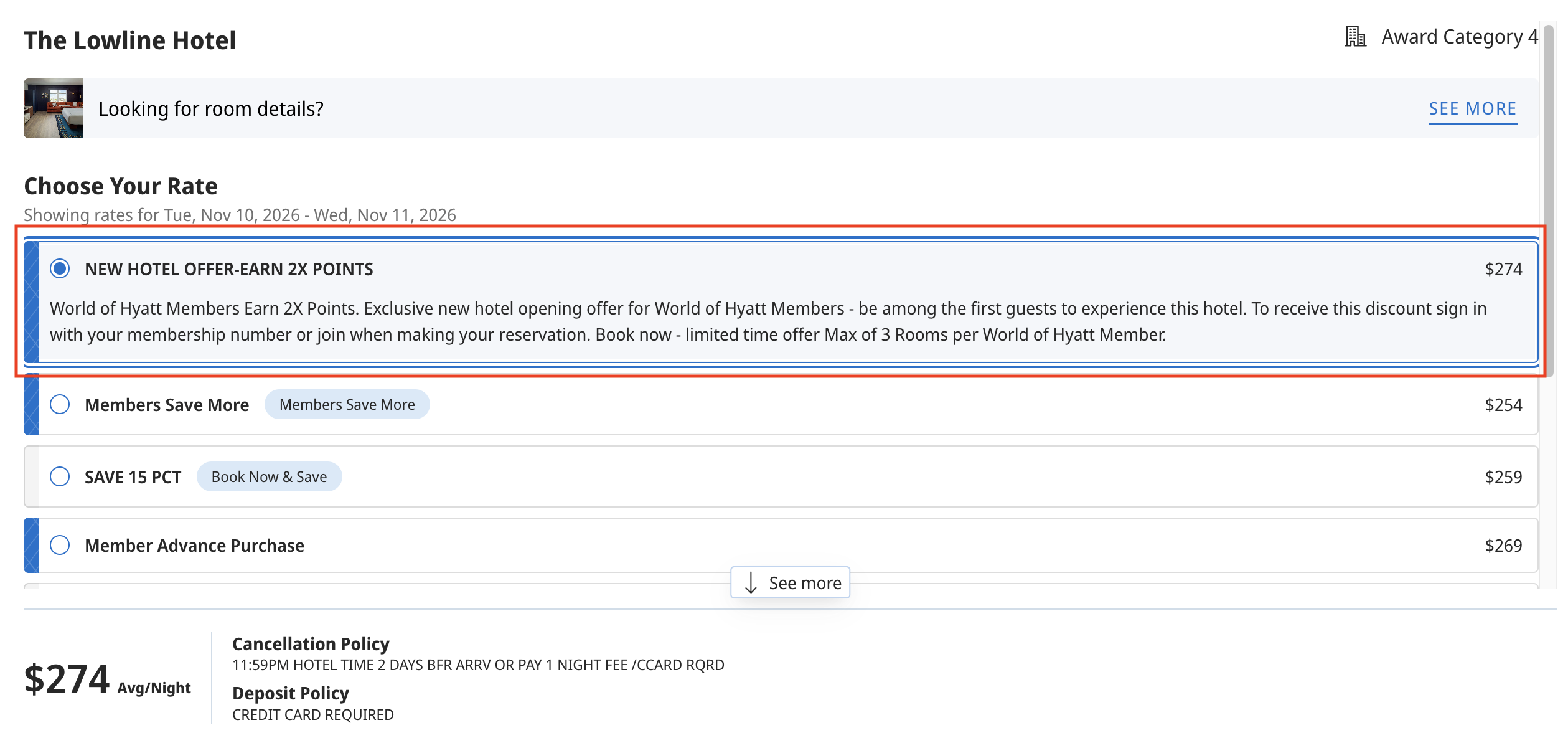The height and width of the screenshot is (738, 1568).
Task: Click the Deposit Policy heading
Action: click(x=290, y=693)
